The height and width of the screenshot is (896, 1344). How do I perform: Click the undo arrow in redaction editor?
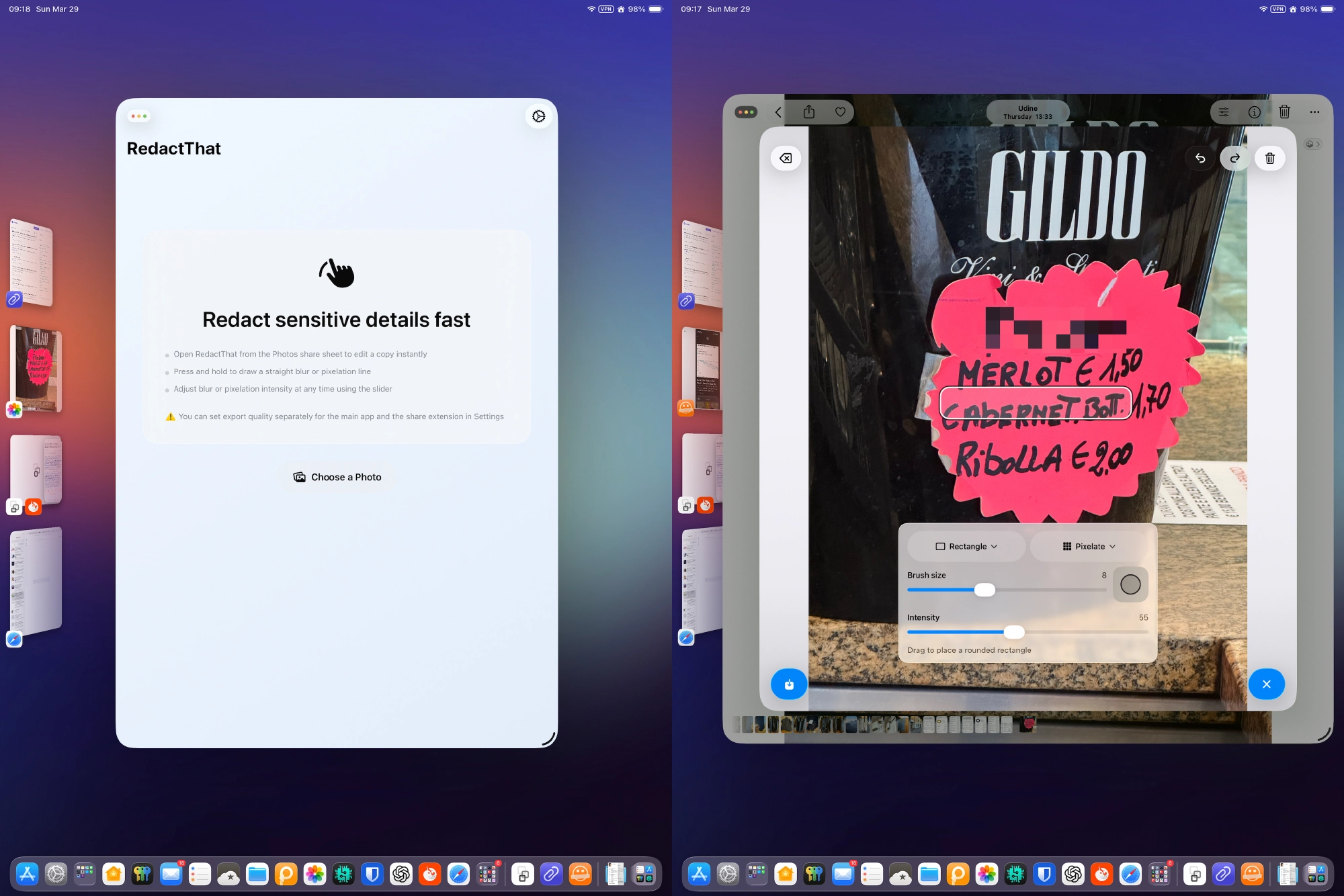click(1200, 158)
